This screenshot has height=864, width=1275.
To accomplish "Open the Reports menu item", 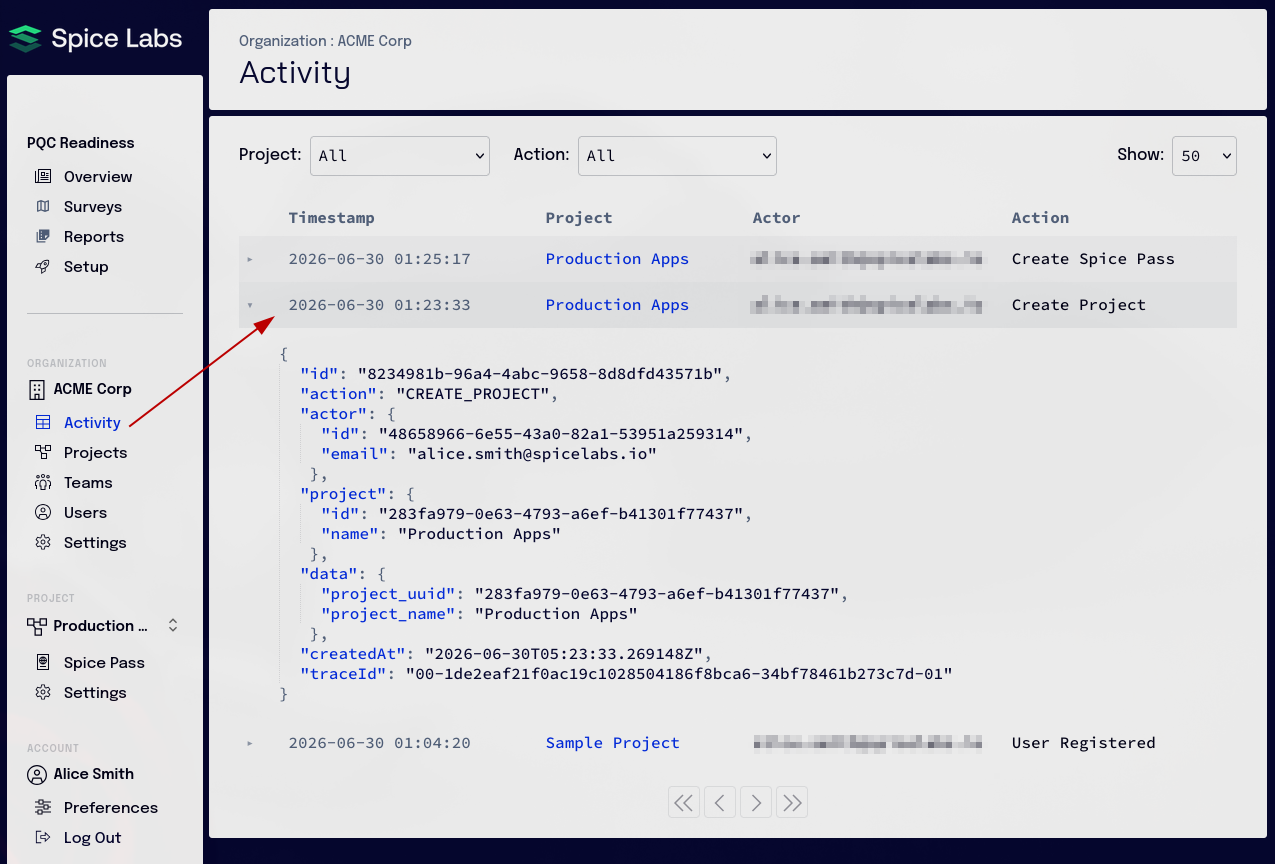I will (x=94, y=237).
